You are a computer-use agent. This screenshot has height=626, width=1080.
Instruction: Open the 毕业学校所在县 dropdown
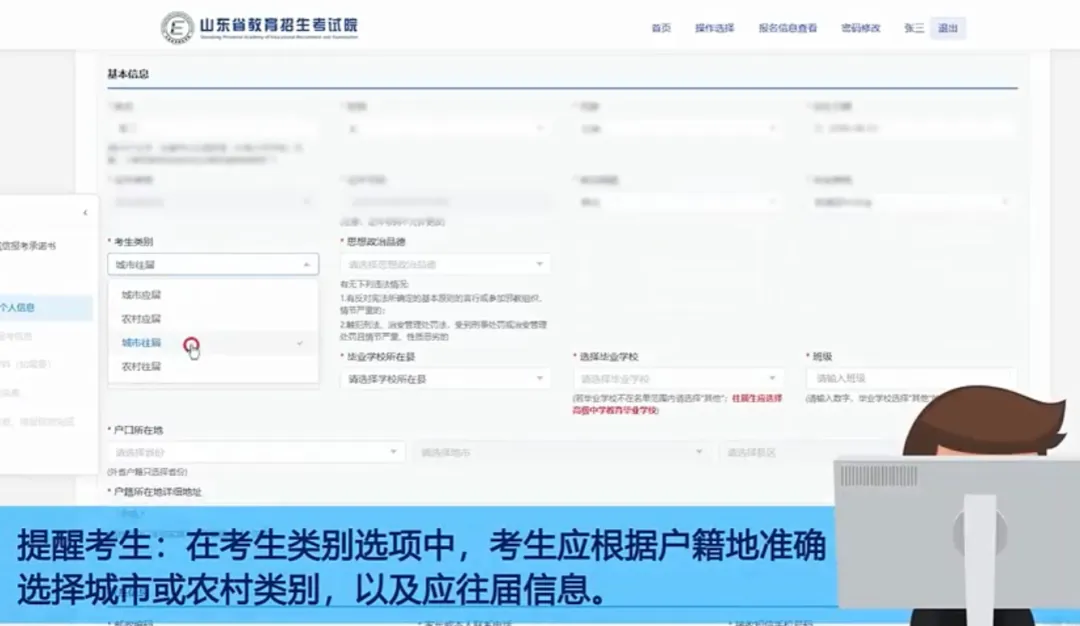coord(445,379)
